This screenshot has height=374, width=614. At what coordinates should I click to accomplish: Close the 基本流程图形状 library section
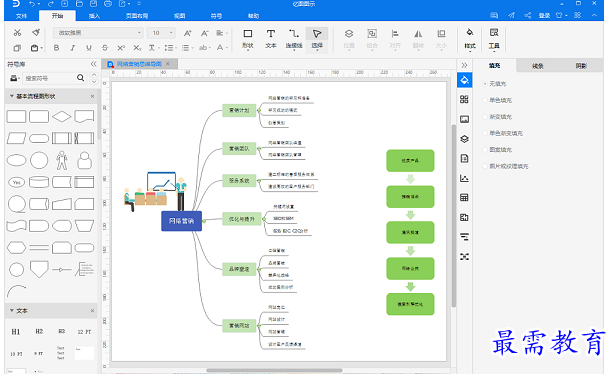pyautogui.click(x=92, y=96)
